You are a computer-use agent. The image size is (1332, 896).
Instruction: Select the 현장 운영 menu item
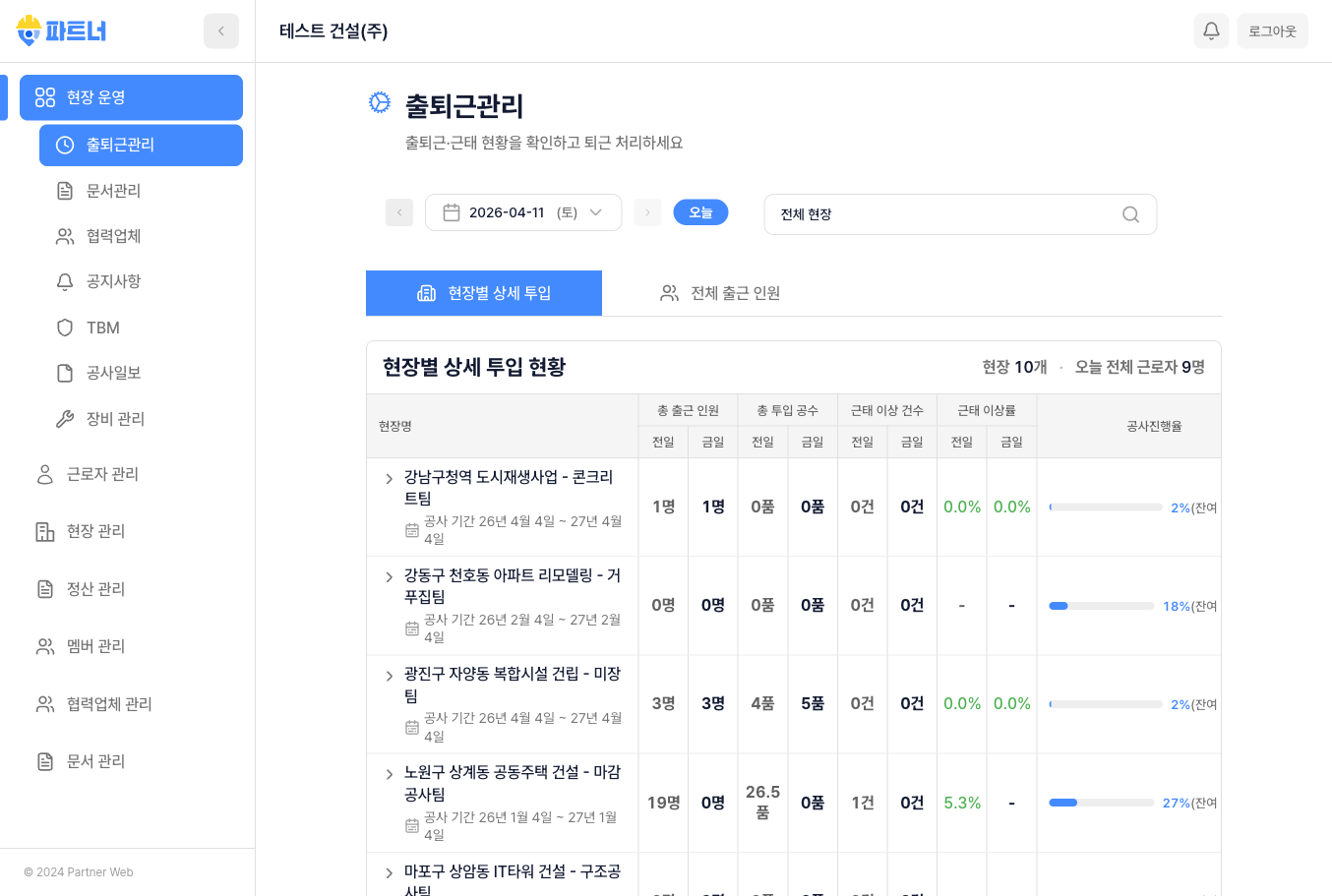coord(131,97)
